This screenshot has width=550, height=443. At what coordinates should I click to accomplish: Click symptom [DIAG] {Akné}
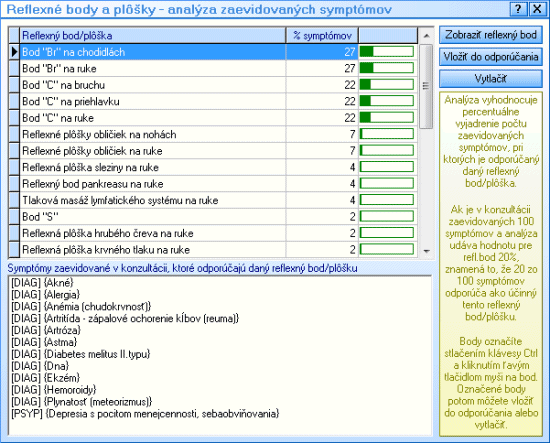click(42, 282)
